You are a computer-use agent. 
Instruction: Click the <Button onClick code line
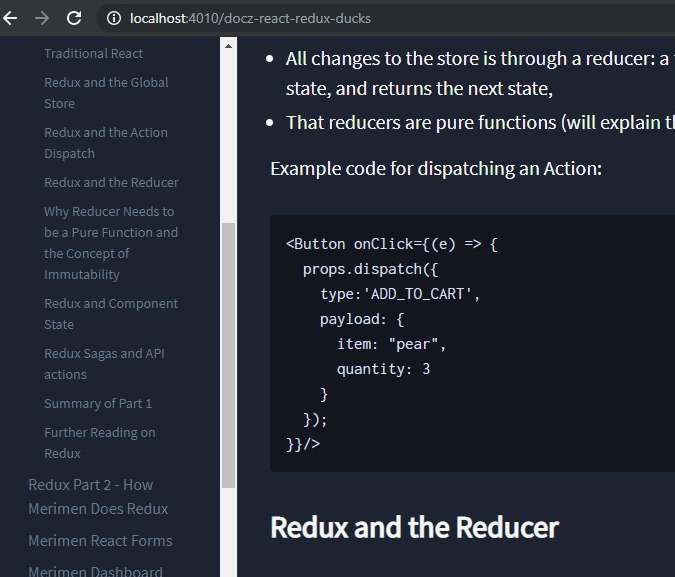(392, 244)
